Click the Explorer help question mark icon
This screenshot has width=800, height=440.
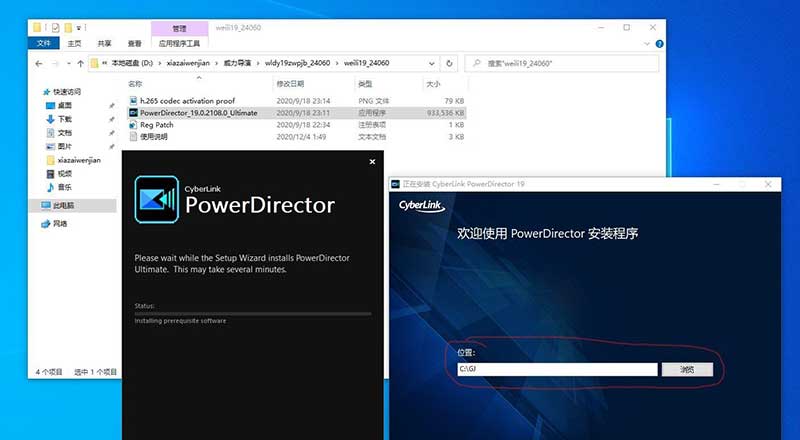tap(659, 44)
